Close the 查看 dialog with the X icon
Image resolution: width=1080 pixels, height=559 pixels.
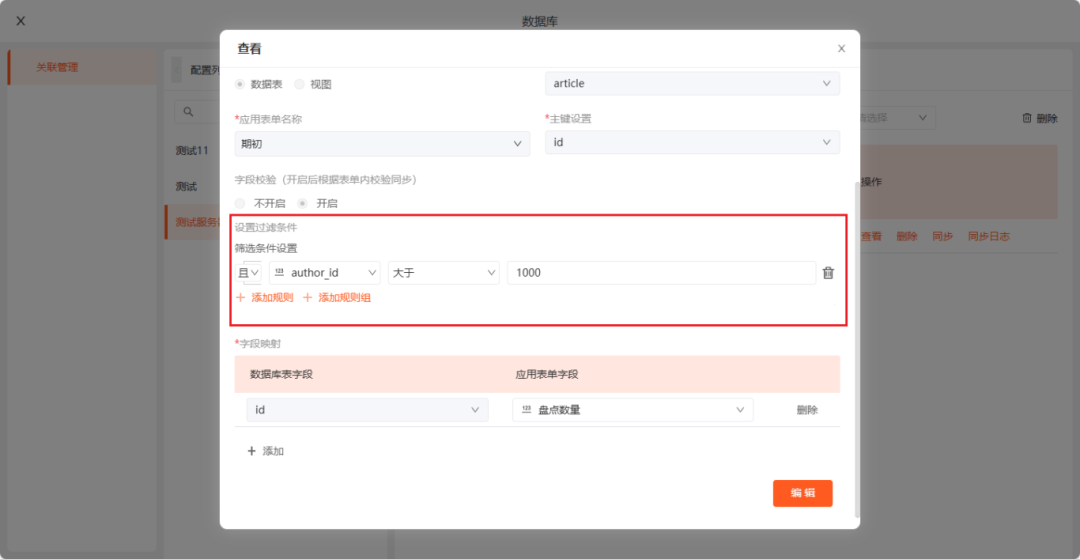(841, 49)
